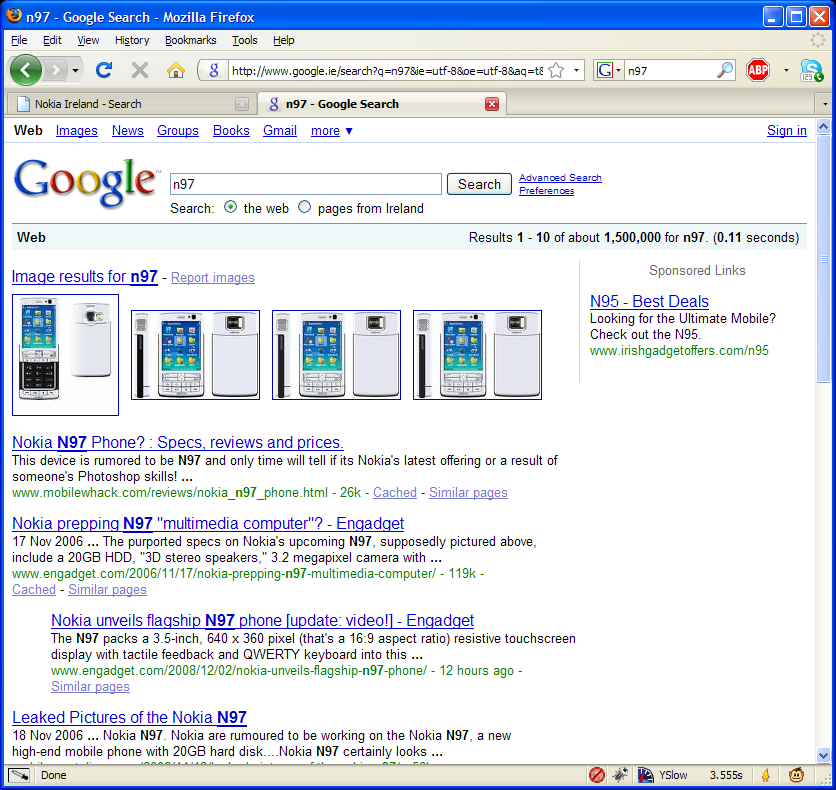
Task: Click the magnifier icon in the toolbar search box
Action: 725,70
